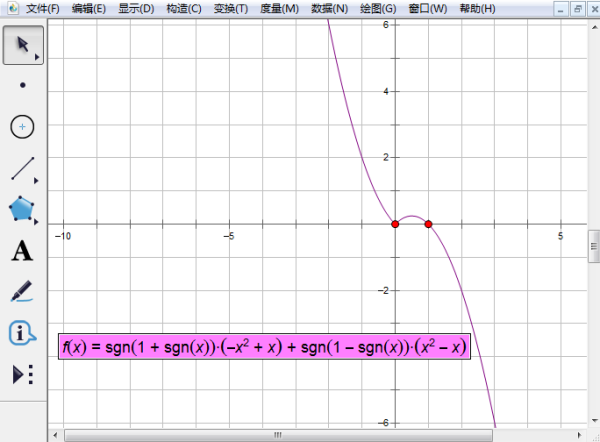
Task: Open the 数据(N) menu
Action: [329, 8]
